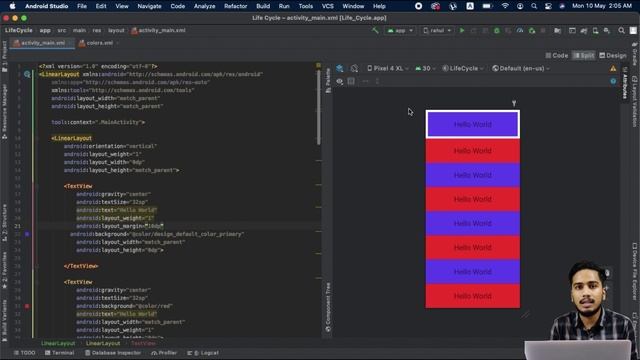Click the Profile app gauge icon
This screenshot has width=640, height=360.
520,31
